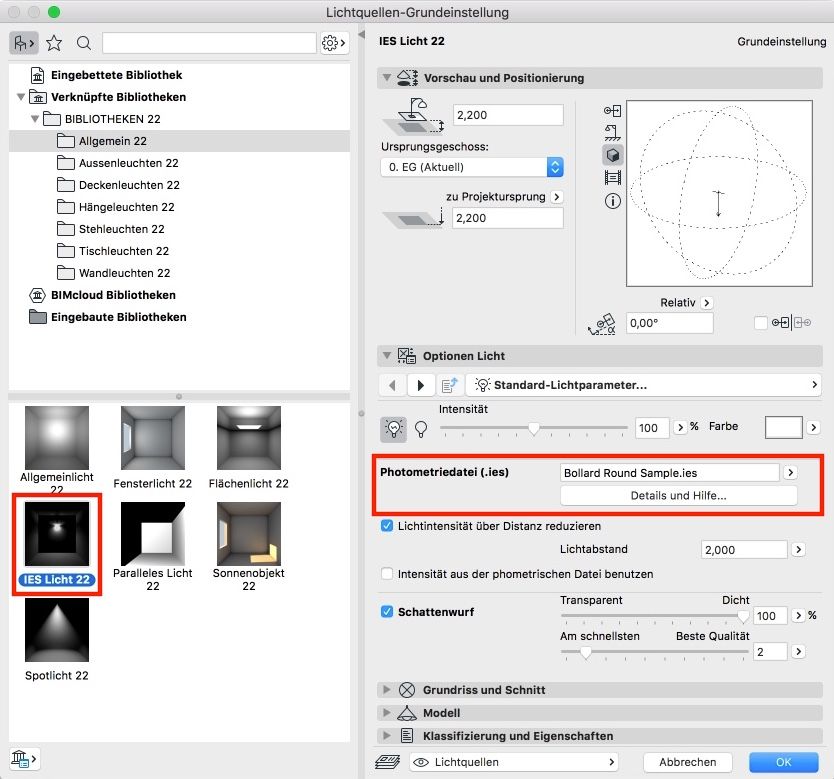Show favorites with the star icon
Screen dimensions: 834x779
pos(54,43)
